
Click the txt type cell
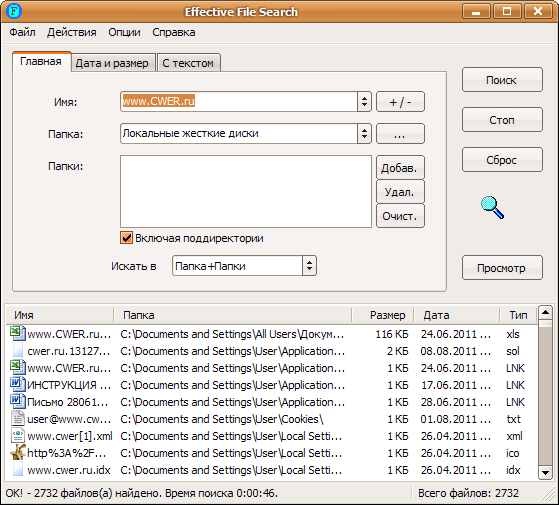point(513,419)
